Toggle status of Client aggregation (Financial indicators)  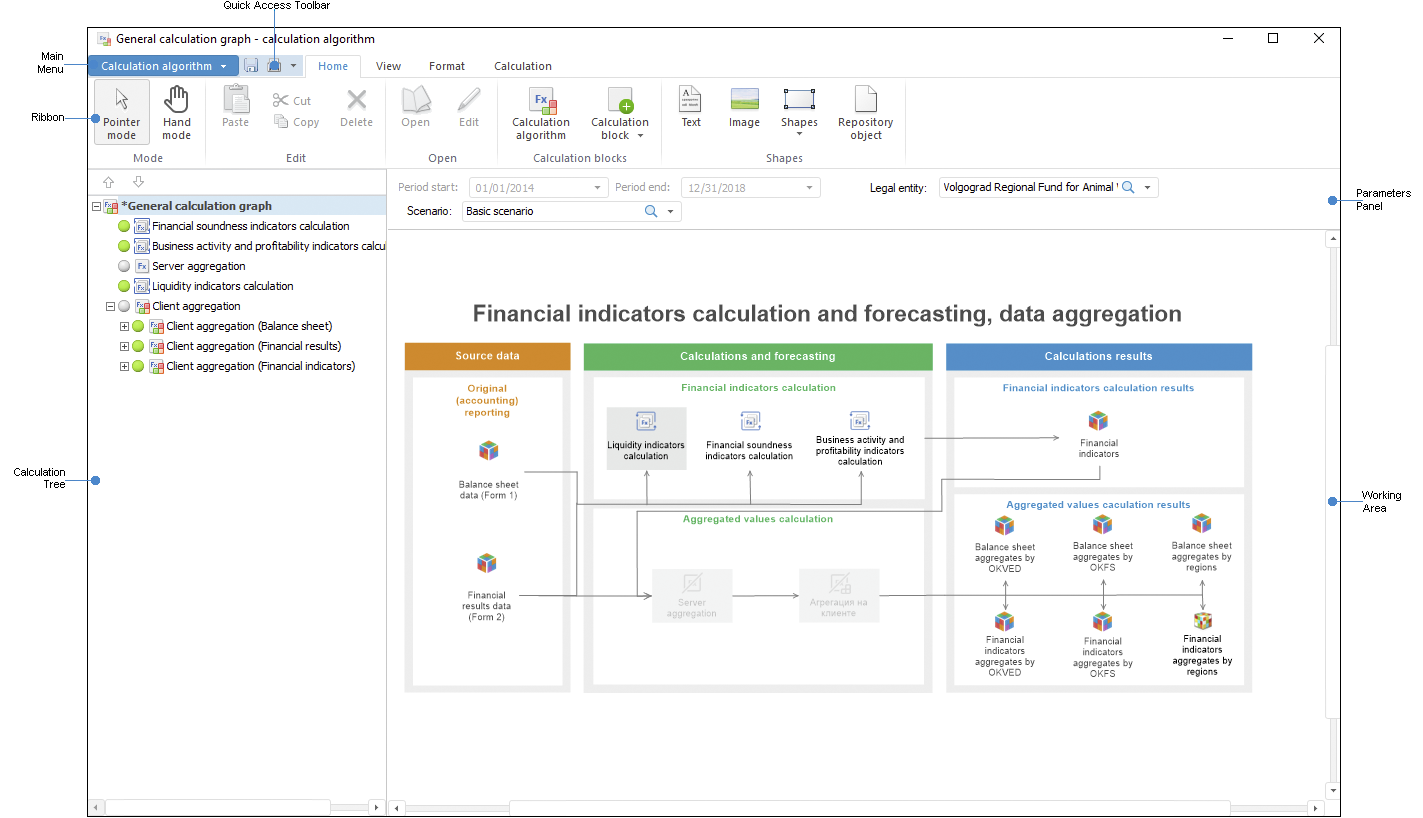pos(138,366)
